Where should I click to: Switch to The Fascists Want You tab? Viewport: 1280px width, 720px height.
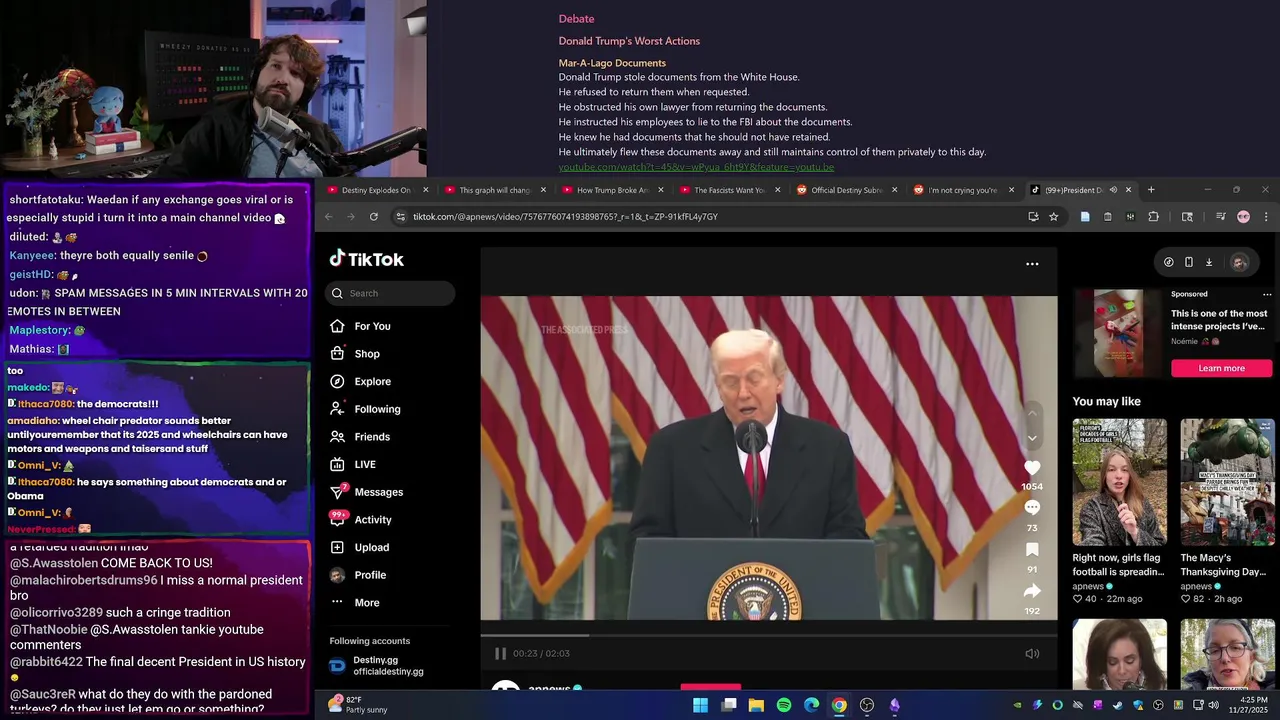(x=729, y=190)
